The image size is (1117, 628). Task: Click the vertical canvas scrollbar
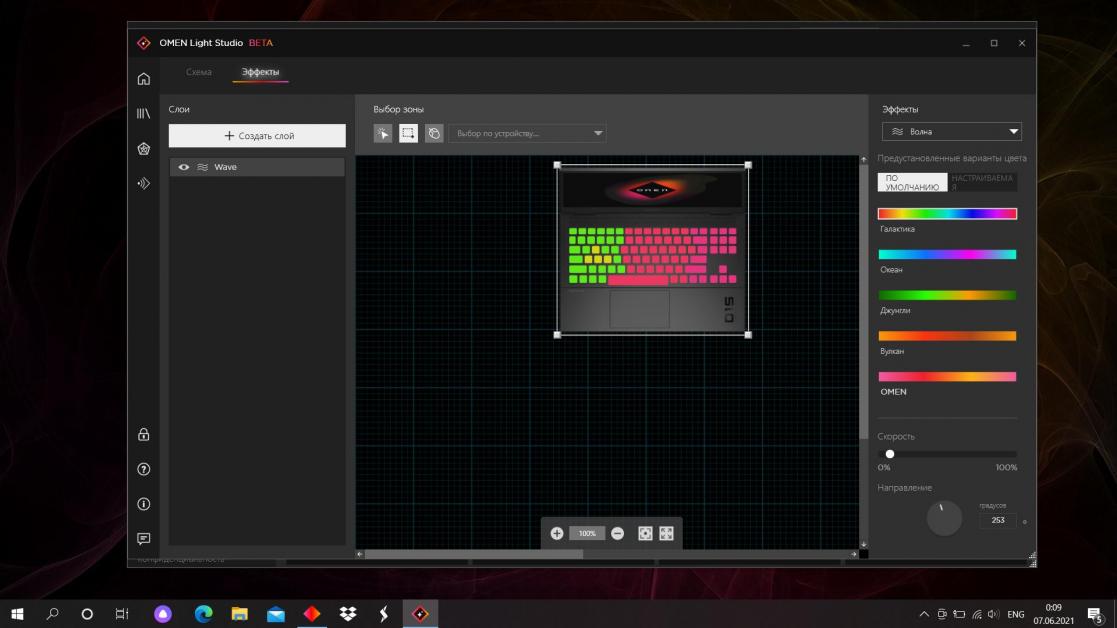coord(863,303)
